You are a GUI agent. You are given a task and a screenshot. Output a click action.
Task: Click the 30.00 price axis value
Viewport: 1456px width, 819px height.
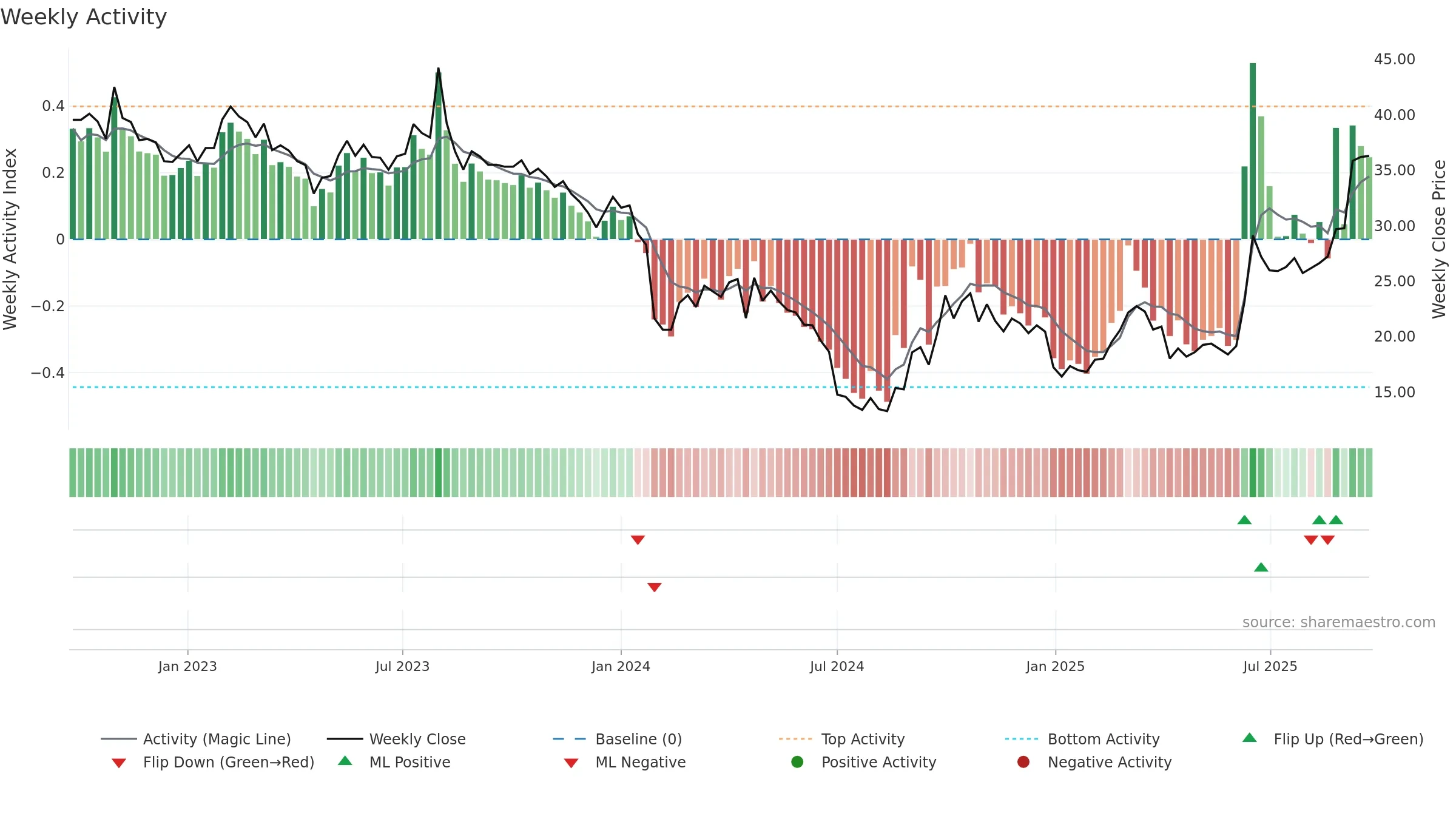pos(1394,226)
